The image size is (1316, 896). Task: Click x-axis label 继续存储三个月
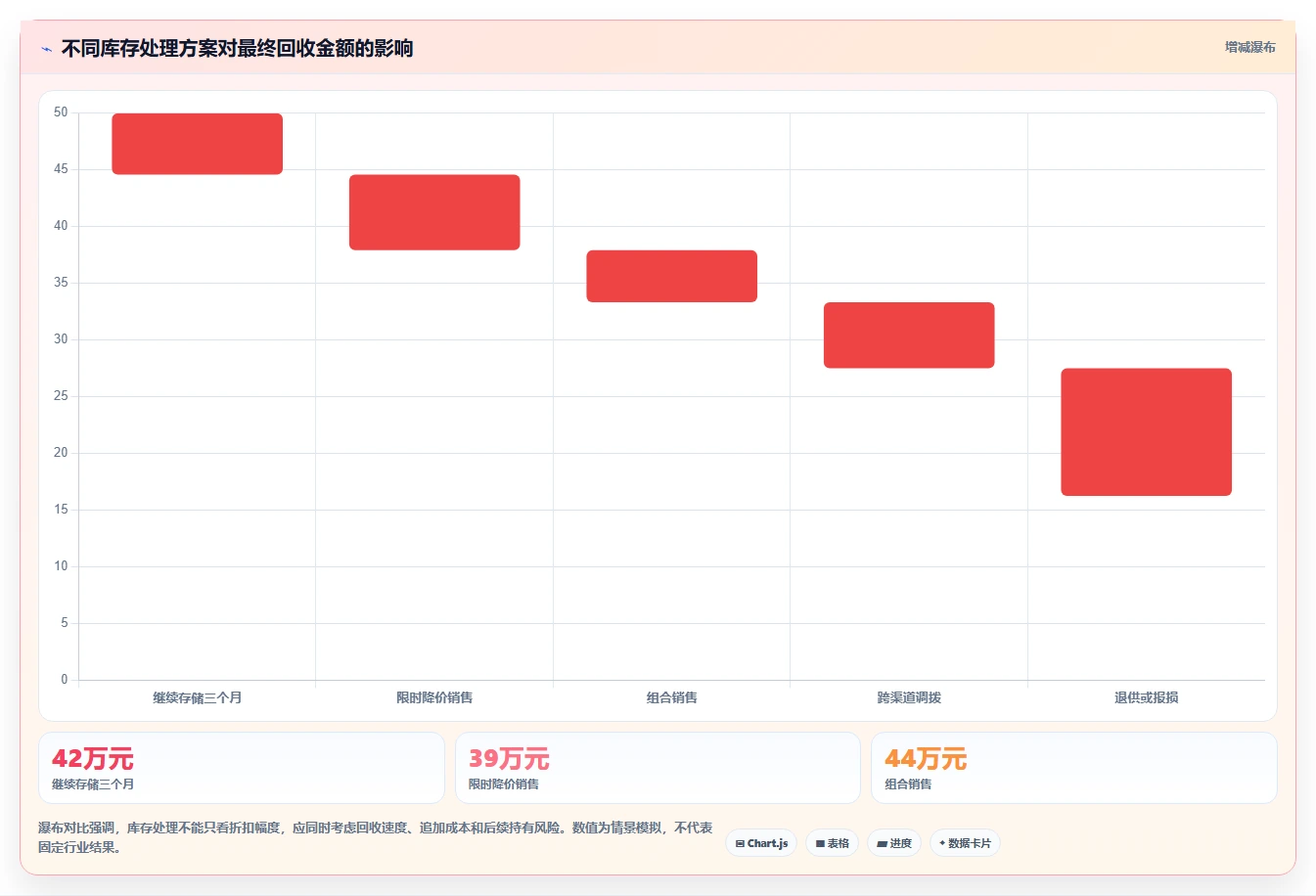pyautogui.click(x=198, y=697)
